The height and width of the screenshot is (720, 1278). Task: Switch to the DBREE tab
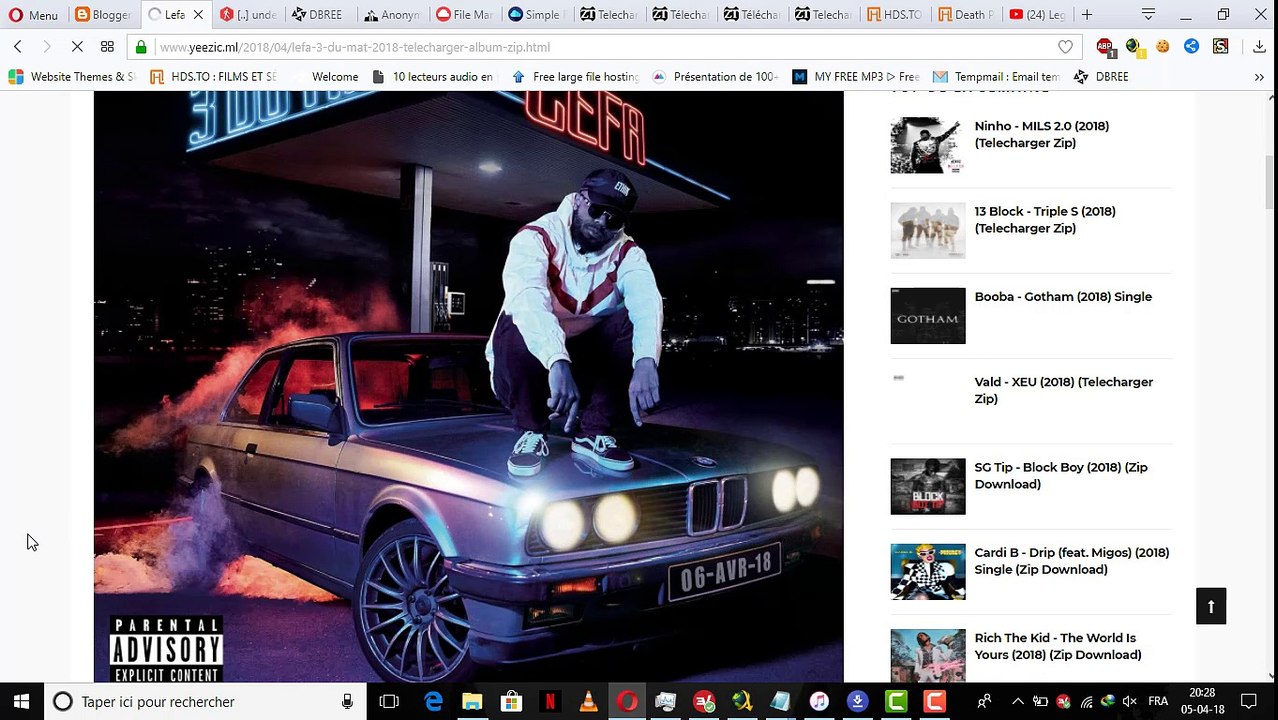tap(317, 15)
